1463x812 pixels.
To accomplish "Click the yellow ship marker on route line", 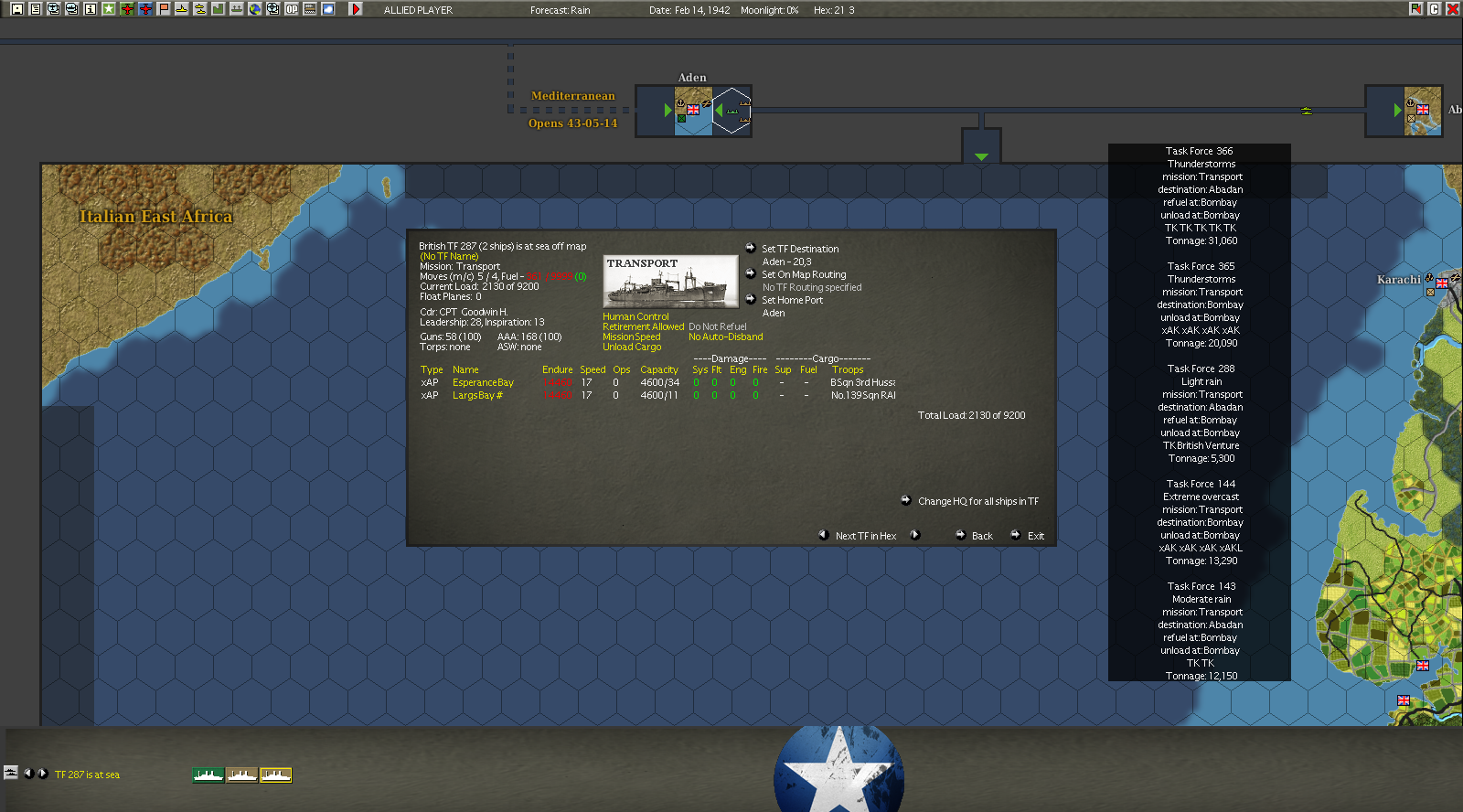I will pyautogui.click(x=1307, y=111).
